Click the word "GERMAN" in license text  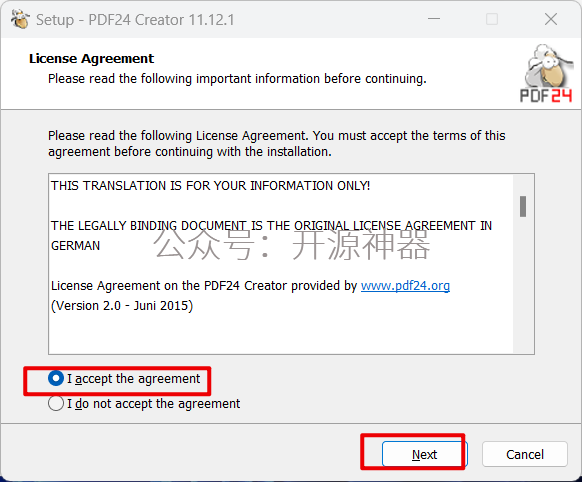click(75, 246)
